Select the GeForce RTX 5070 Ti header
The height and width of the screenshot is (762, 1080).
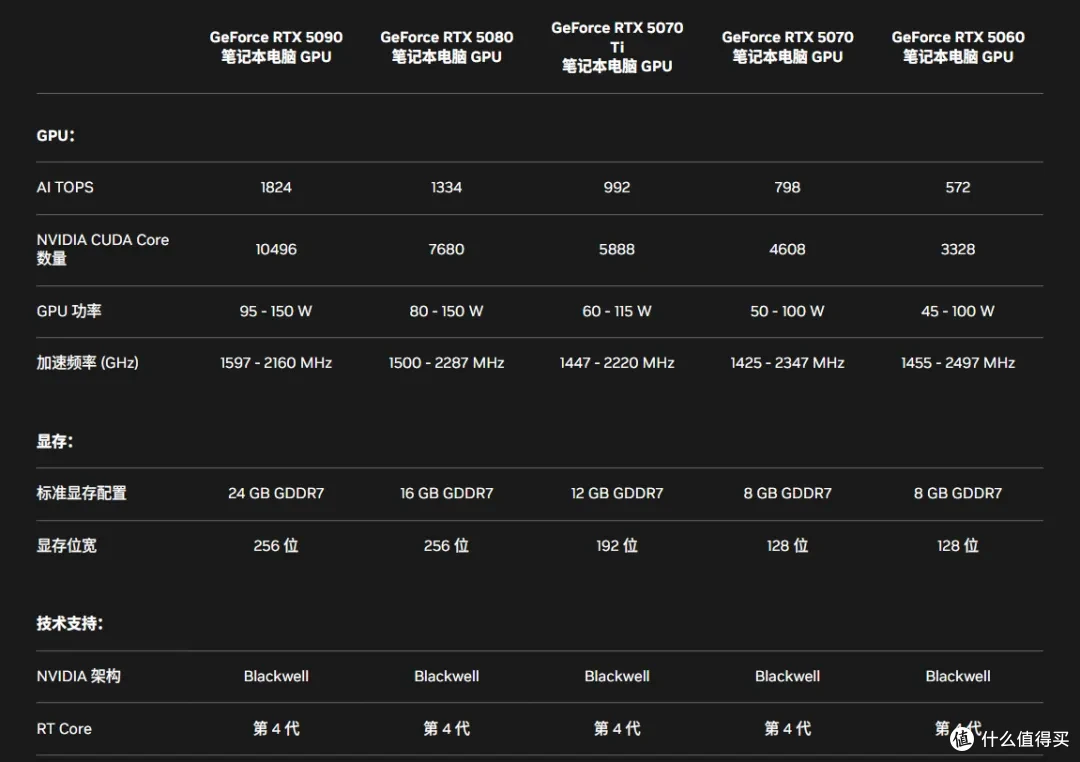click(617, 47)
